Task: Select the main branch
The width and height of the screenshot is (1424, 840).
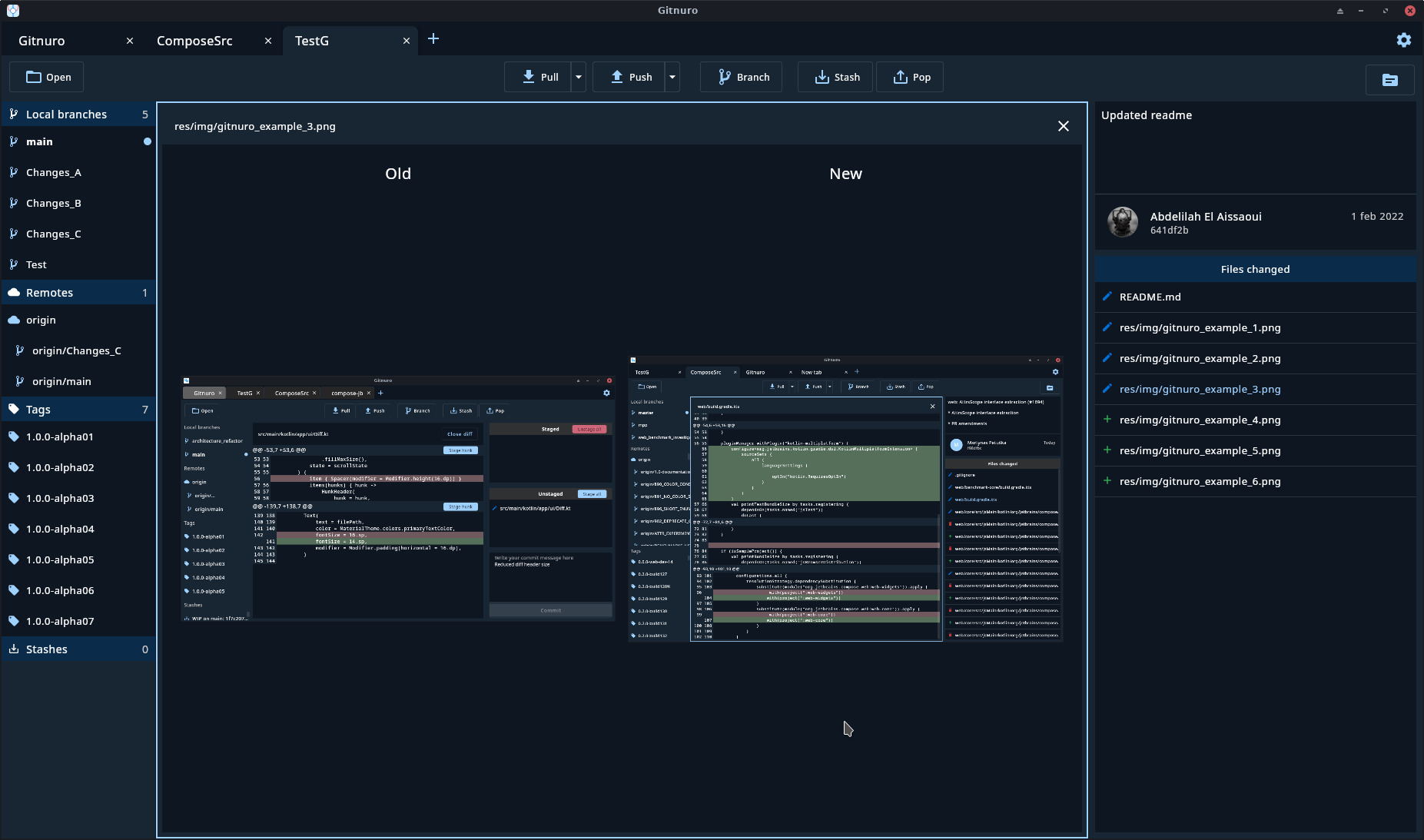Action: pos(78,141)
